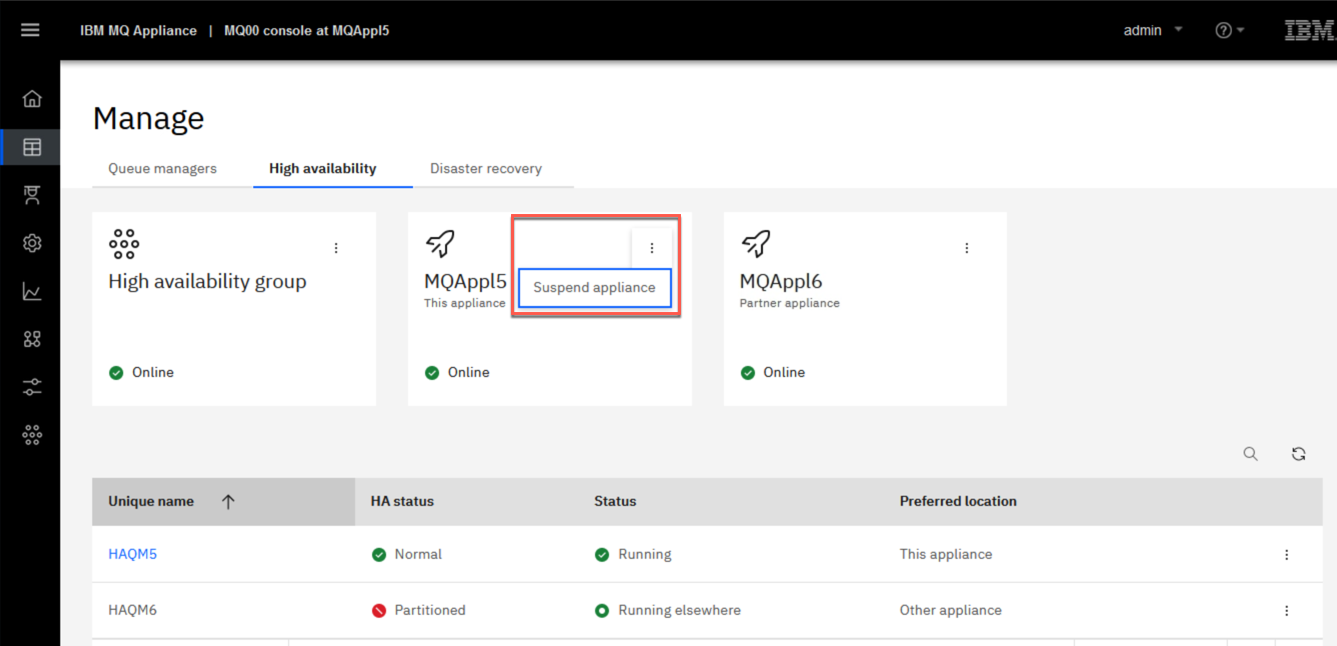Click Partner appliance label under MQAppl6

789,303
